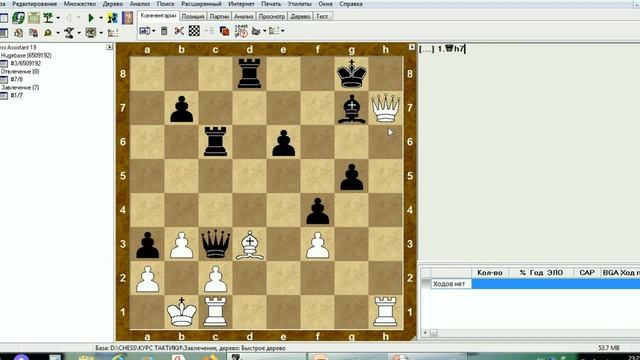Click the chart icon after the move numbers icon
This screenshot has width=640, height=360.
point(256,31)
